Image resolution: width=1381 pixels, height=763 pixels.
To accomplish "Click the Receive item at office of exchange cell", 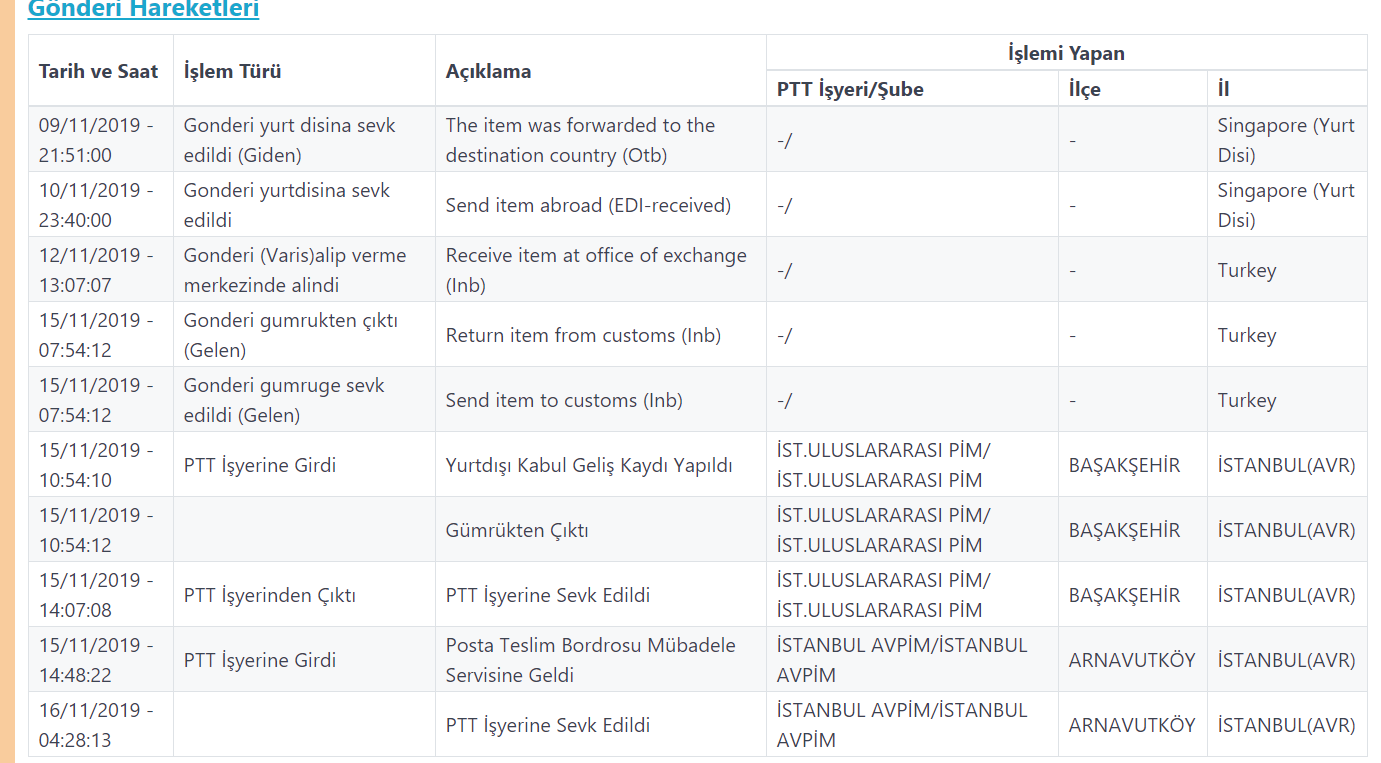I will [x=596, y=270].
